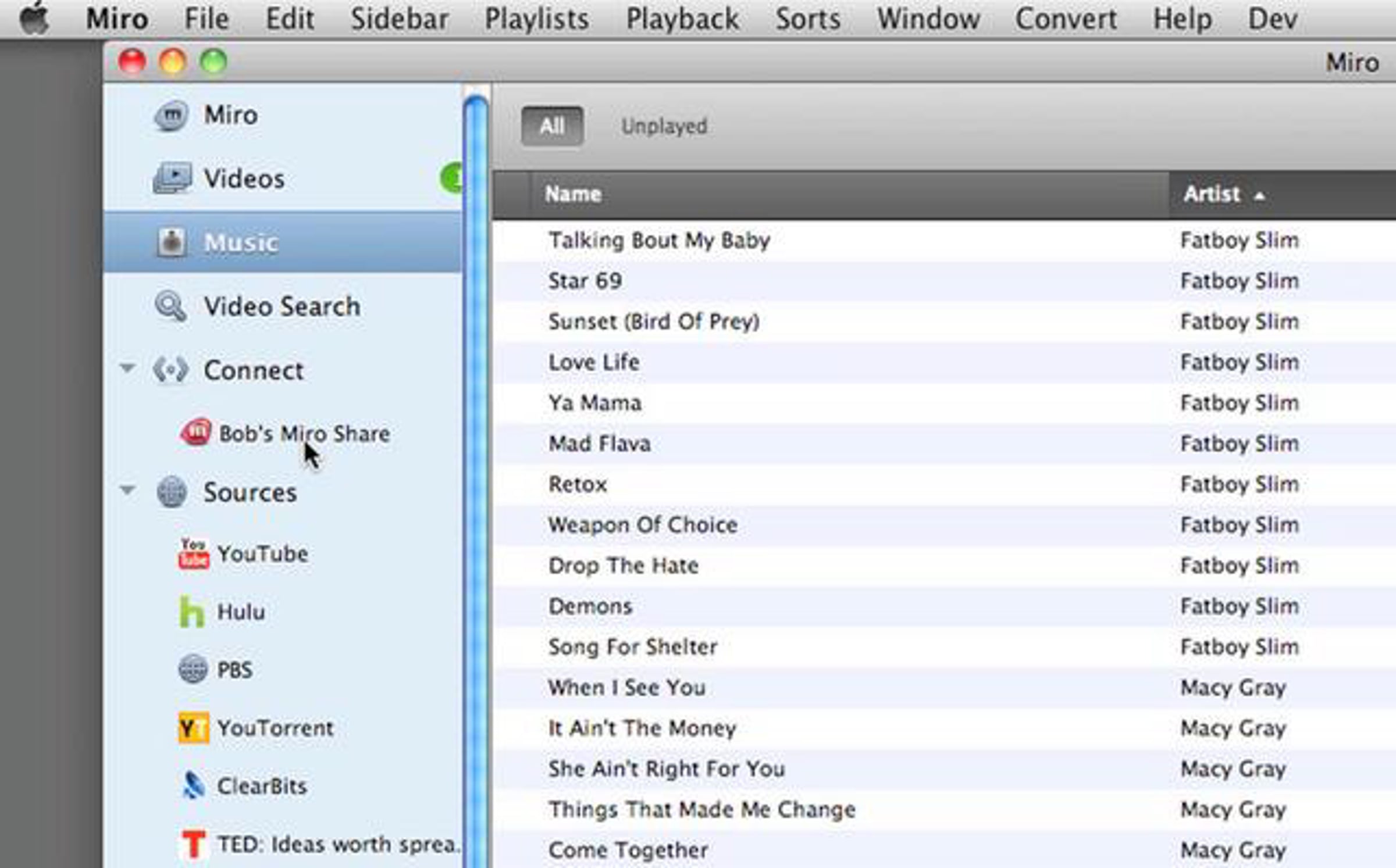Screen dimensions: 1396x868
Task: Open the File menu
Action: point(206,19)
